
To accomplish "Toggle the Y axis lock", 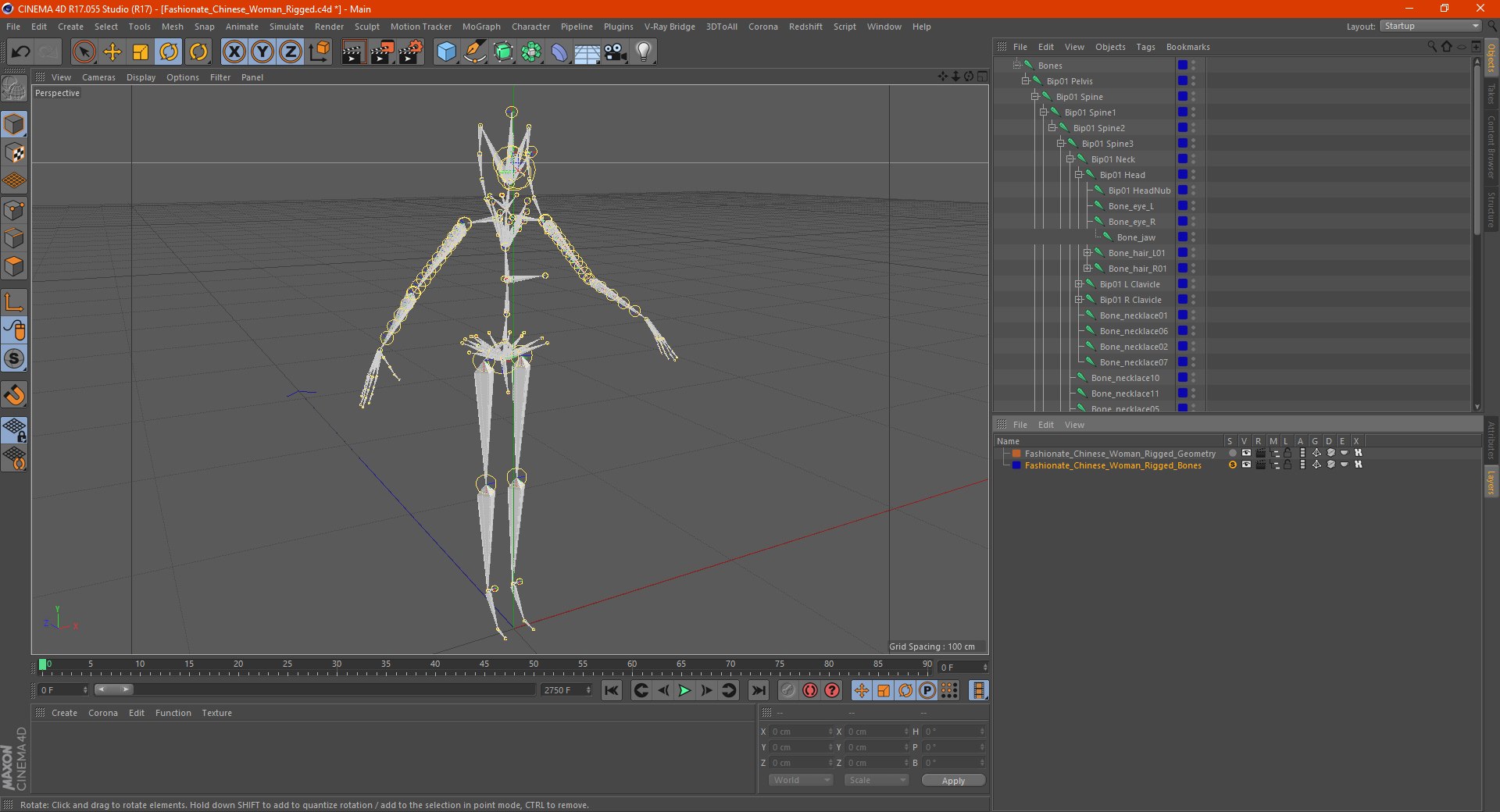I will [262, 52].
